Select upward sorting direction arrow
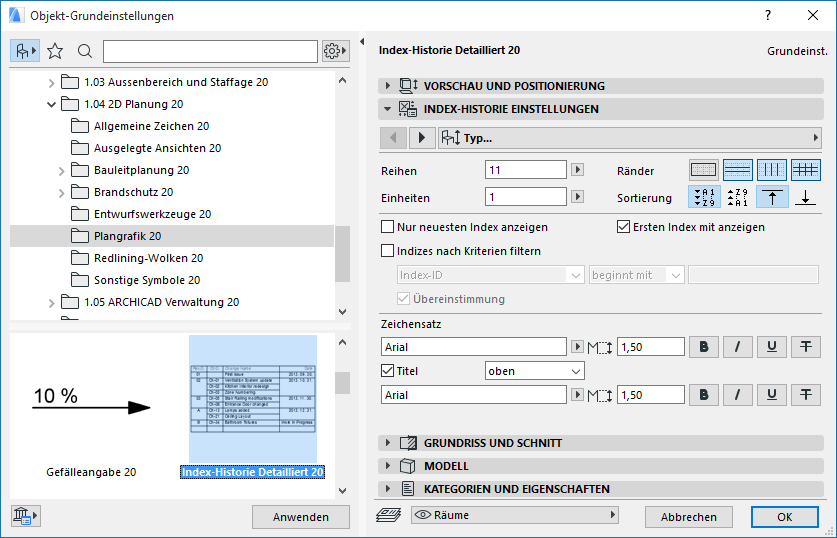This screenshot has width=837, height=538. click(x=772, y=197)
